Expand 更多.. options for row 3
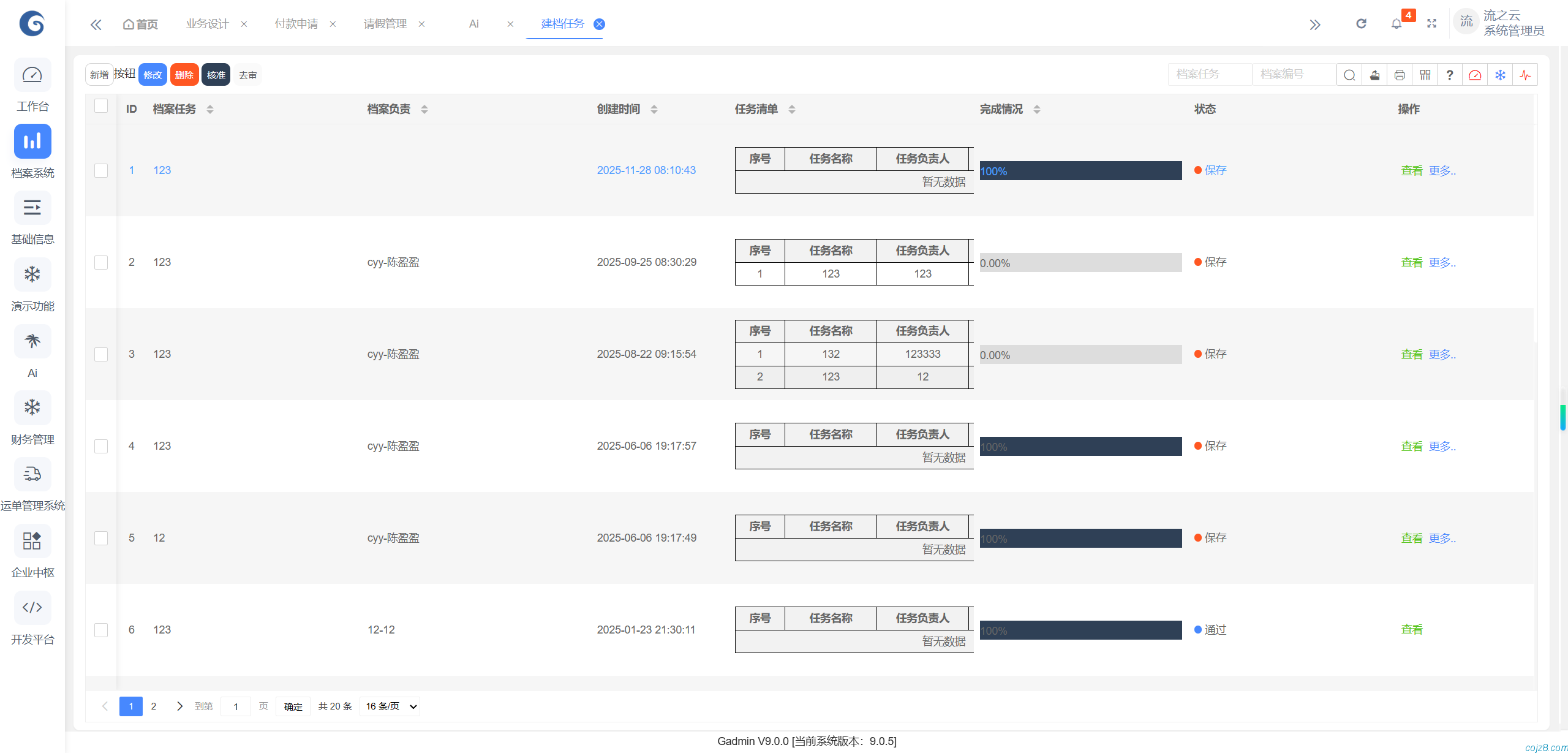1568x753 pixels. coord(1442,354)
